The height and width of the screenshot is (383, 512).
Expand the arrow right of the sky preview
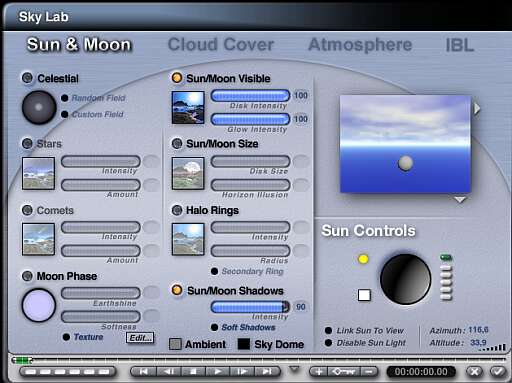point(477,108)
